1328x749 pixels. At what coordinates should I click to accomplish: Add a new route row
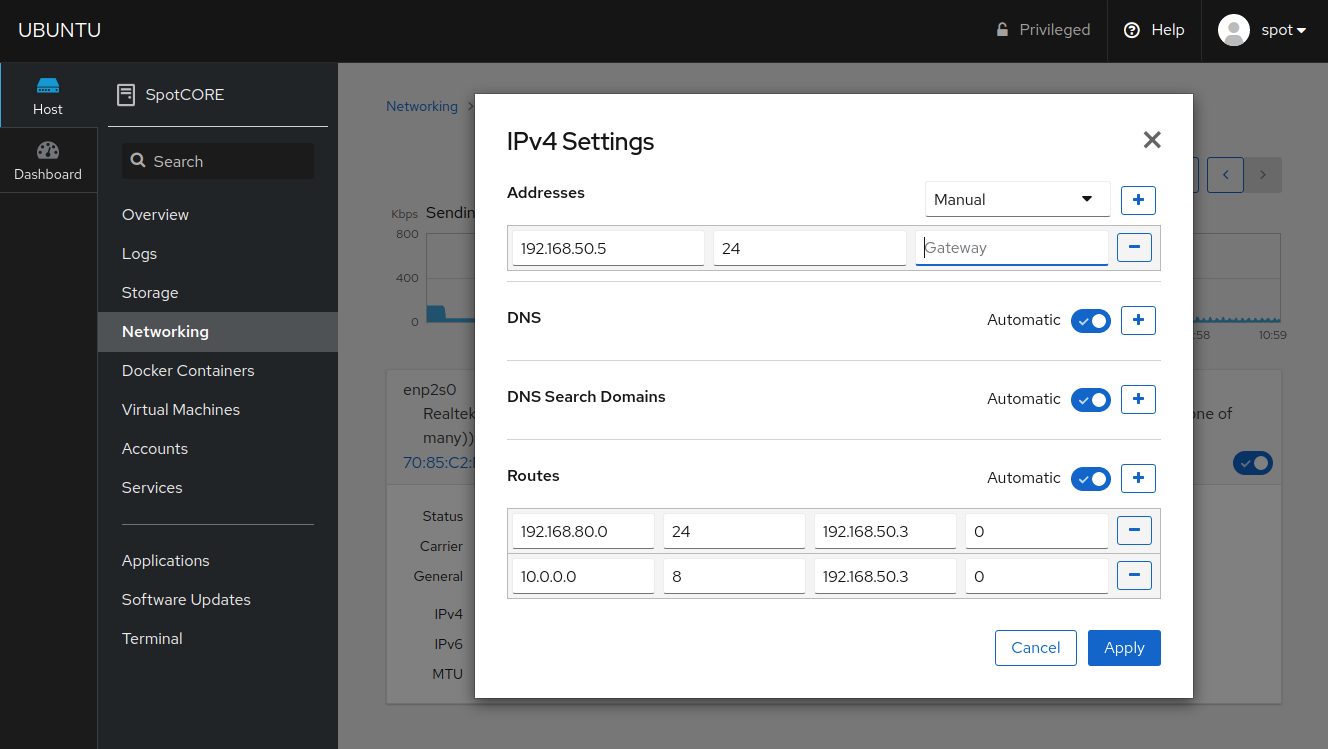click(x=1138, y=478)
